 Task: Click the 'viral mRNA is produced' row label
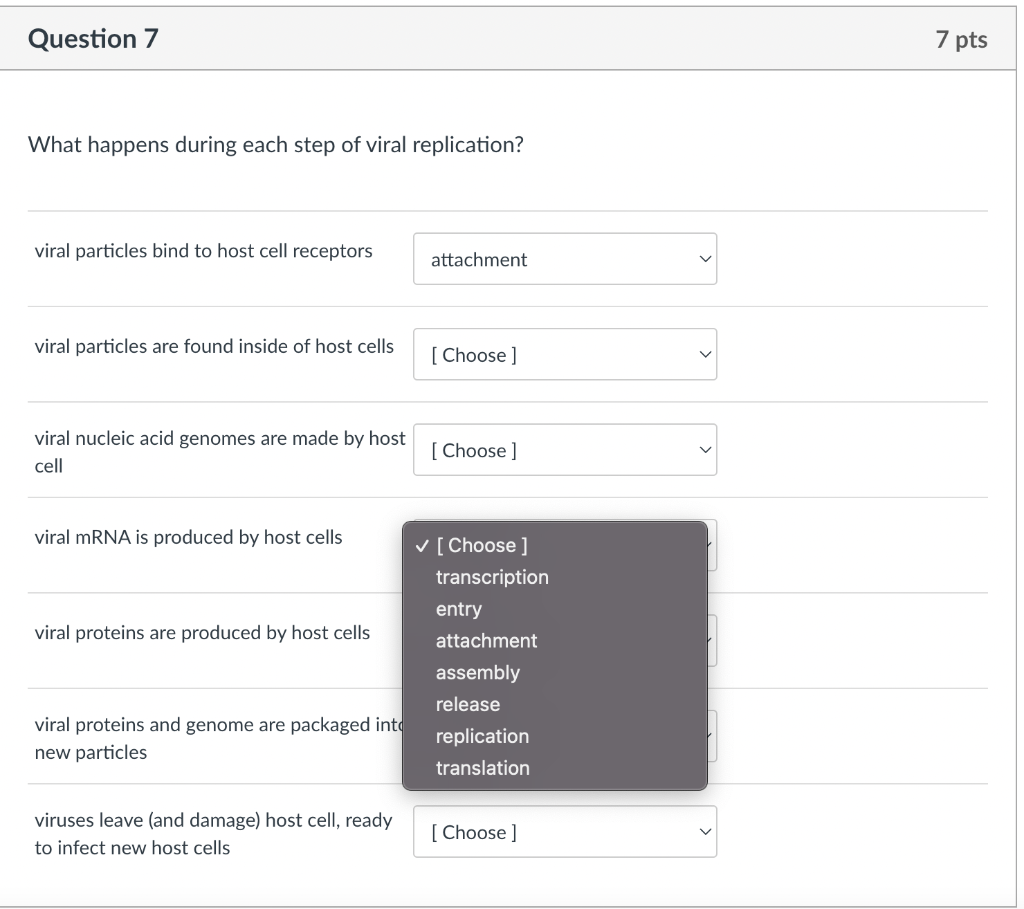point(188,537)
